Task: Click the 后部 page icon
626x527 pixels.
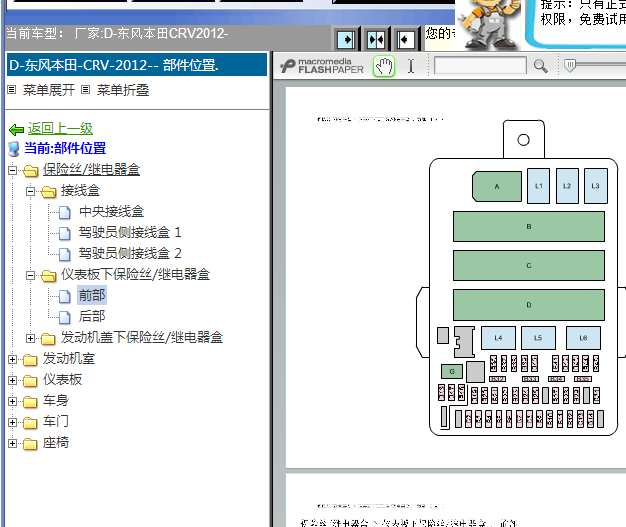Action: 65,317
